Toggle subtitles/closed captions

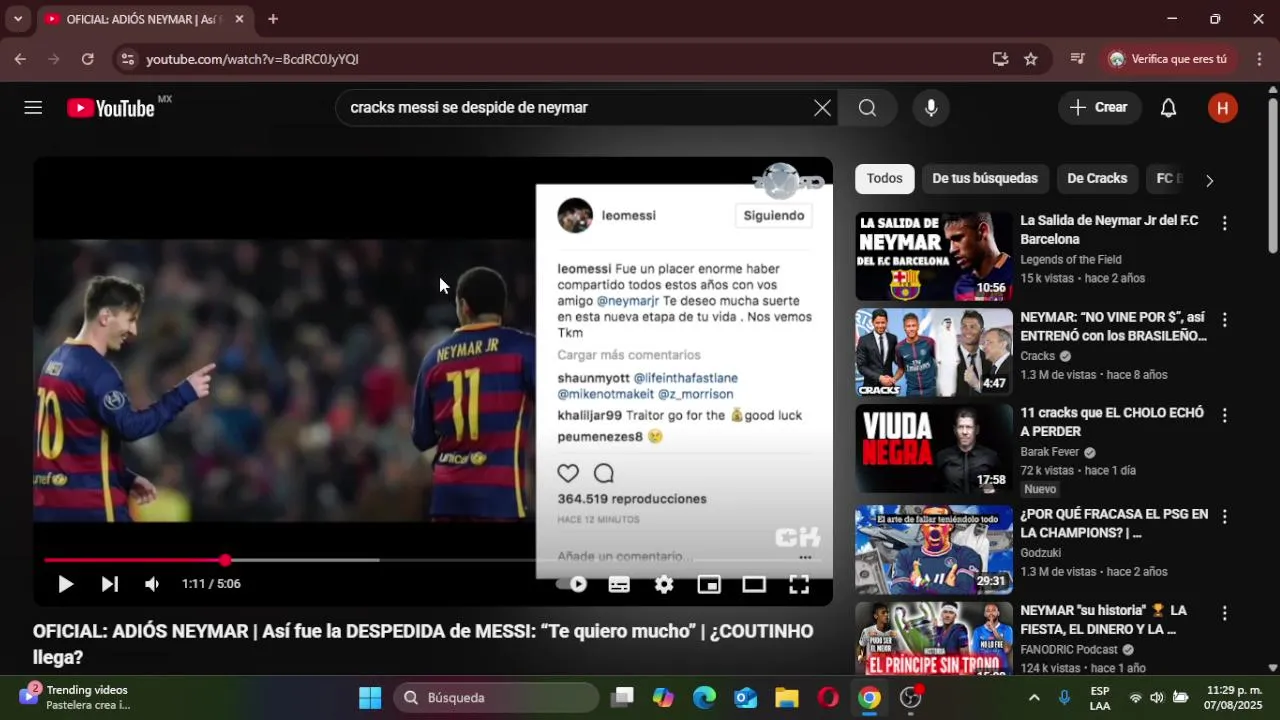tap(619, 584)
